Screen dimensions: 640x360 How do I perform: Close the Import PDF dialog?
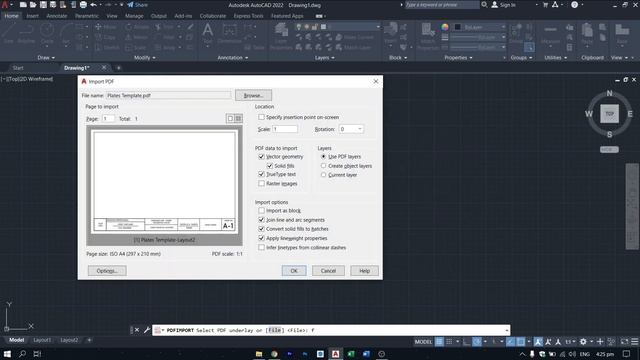pos(376,82)
